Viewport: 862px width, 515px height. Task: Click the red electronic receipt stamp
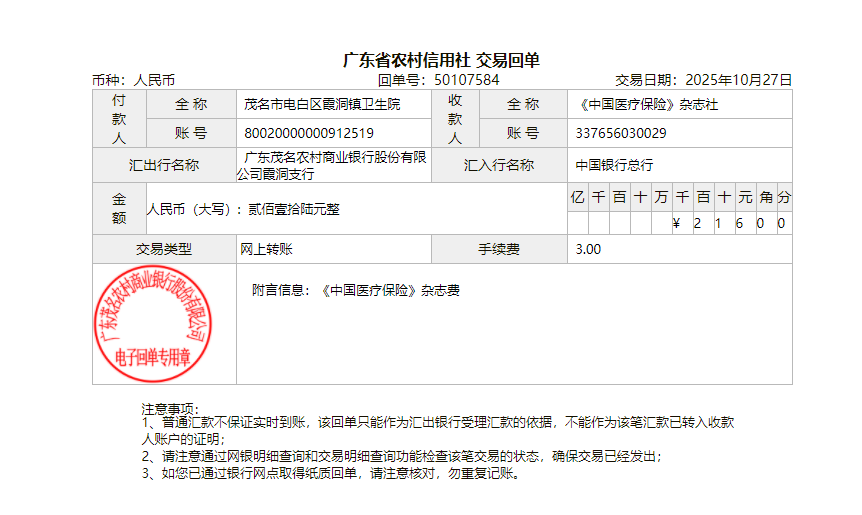(152, 323)
